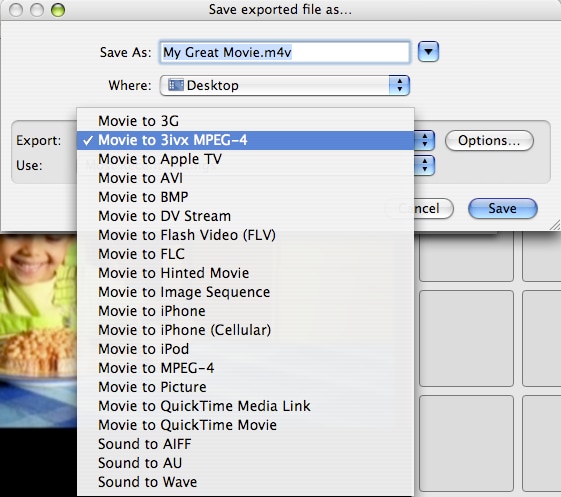Choose Movie to Picture

click(245, 386)
